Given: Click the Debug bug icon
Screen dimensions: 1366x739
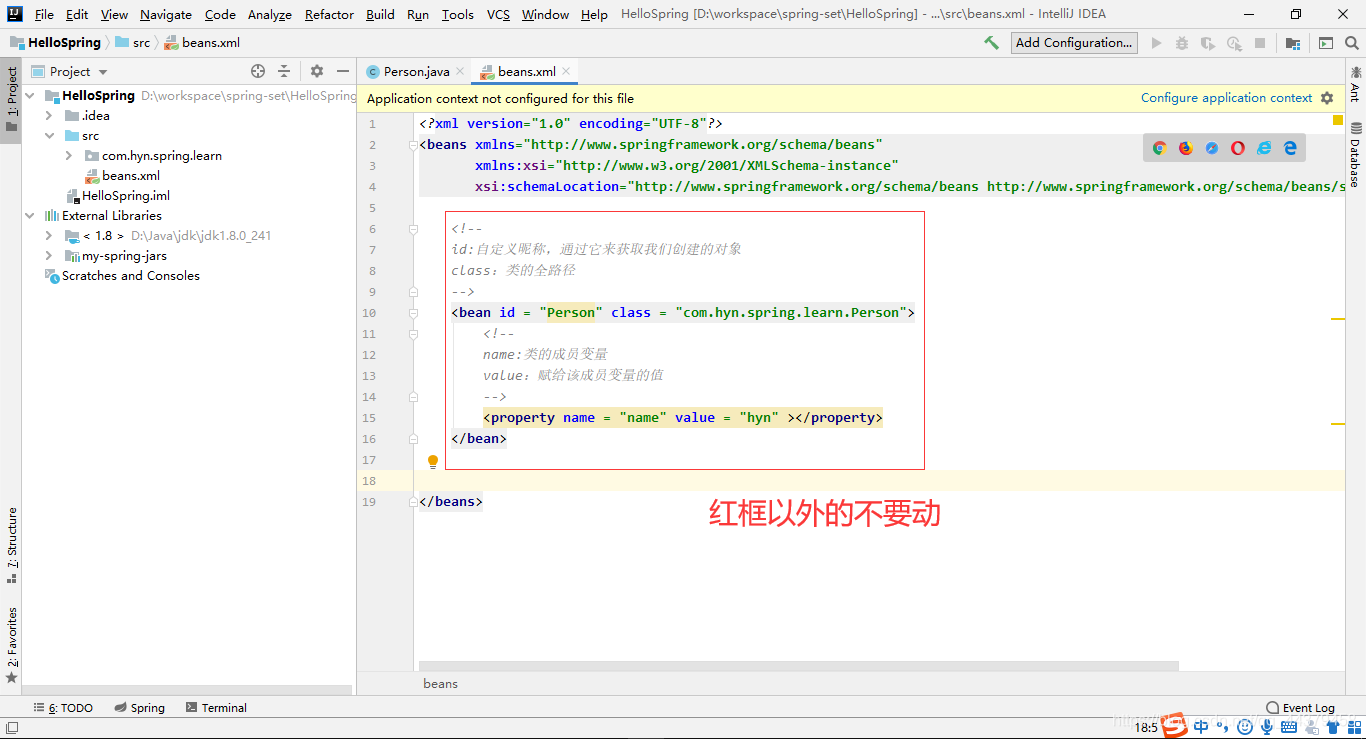Looking at the screenshot, I should (1182, 43).
